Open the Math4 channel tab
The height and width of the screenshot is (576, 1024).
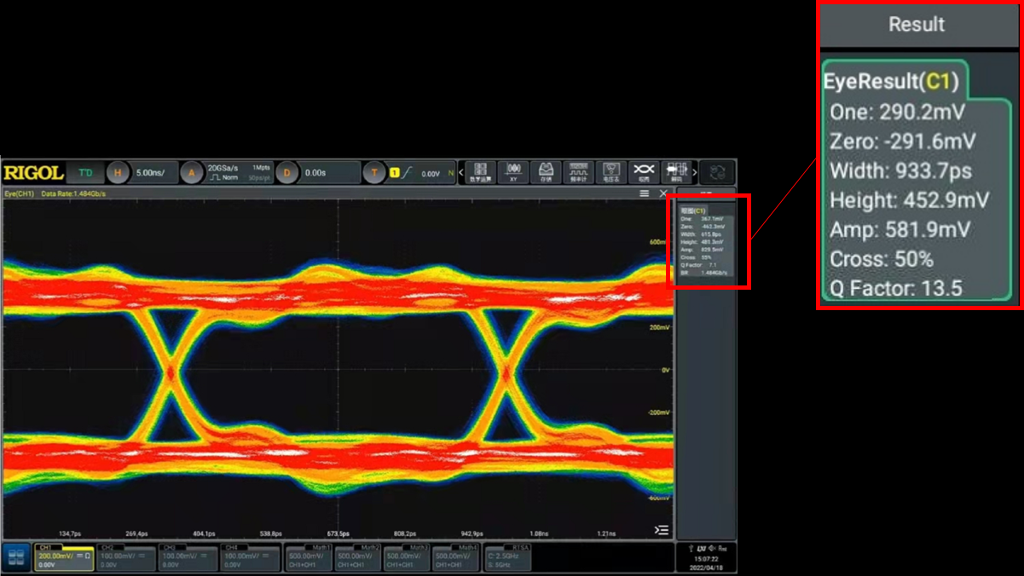tap(456, 558)
